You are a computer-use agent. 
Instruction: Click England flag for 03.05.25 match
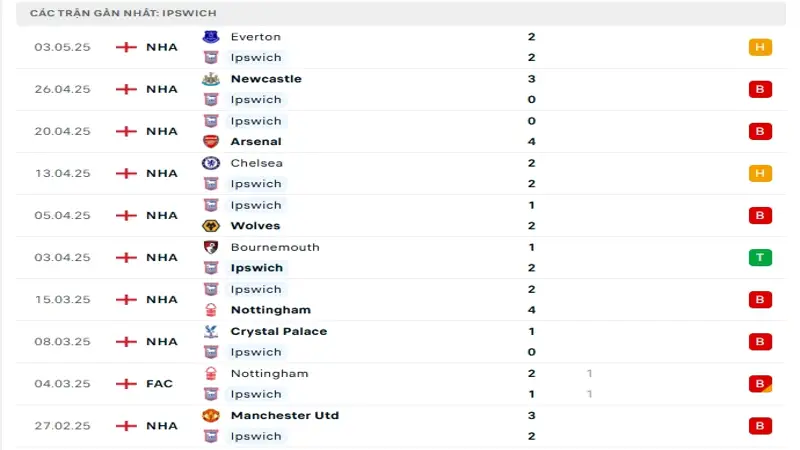126,47
